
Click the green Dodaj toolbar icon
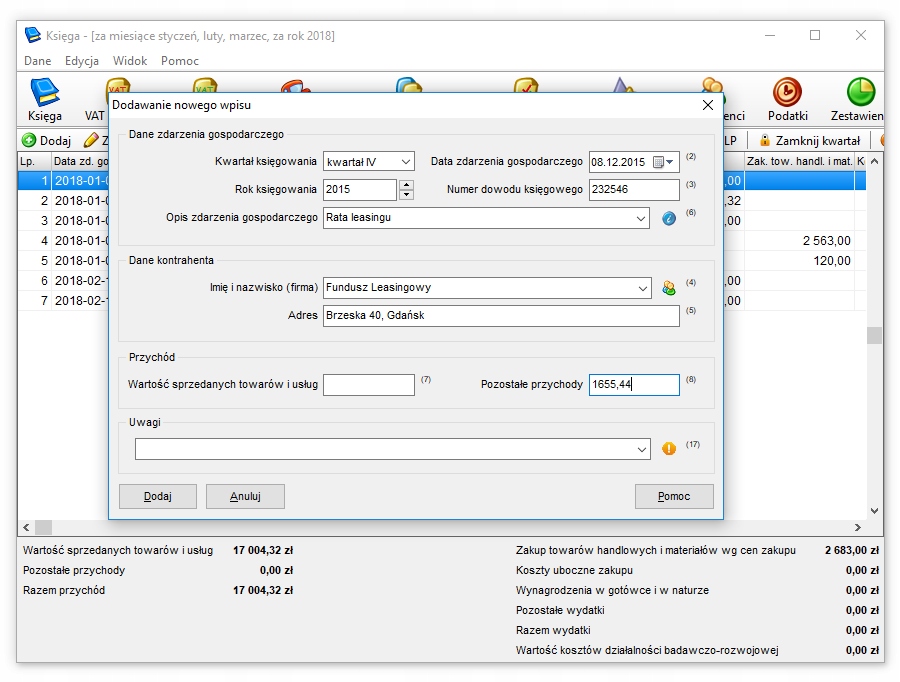(29, 141)
